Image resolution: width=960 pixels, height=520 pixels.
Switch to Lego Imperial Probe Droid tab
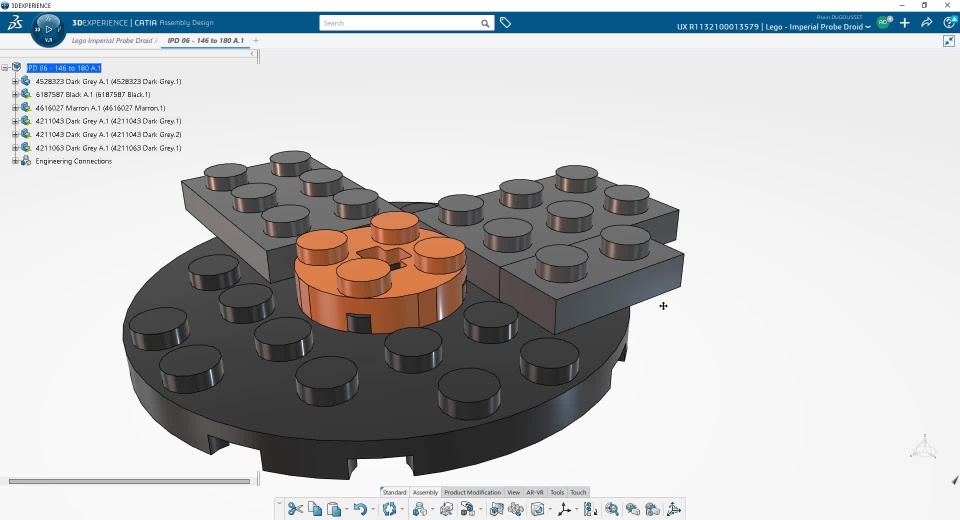tap(114, 40)
